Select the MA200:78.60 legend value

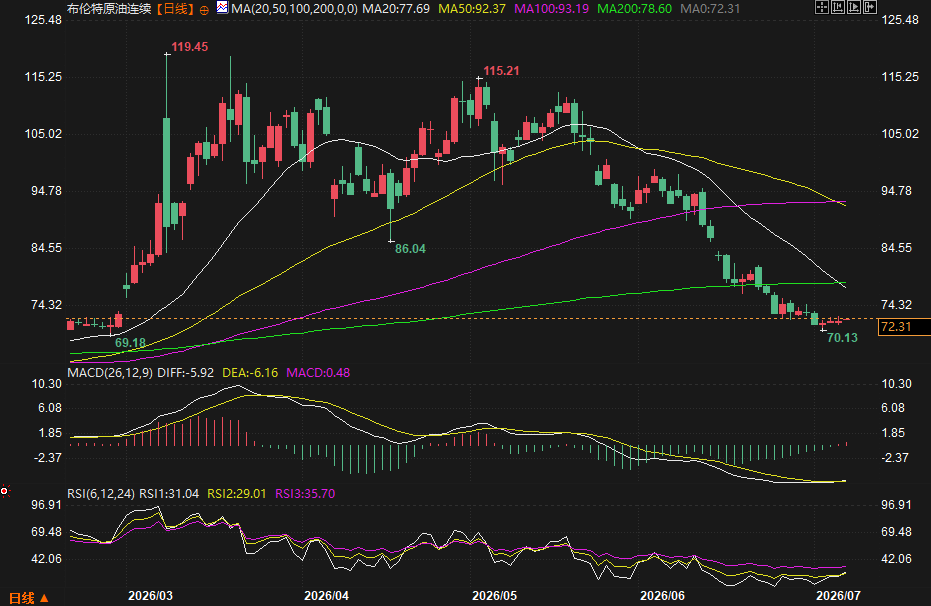coord(634,9)
